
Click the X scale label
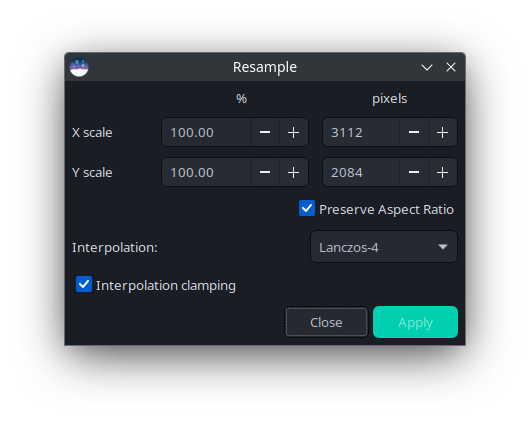(x=92, y=133)
